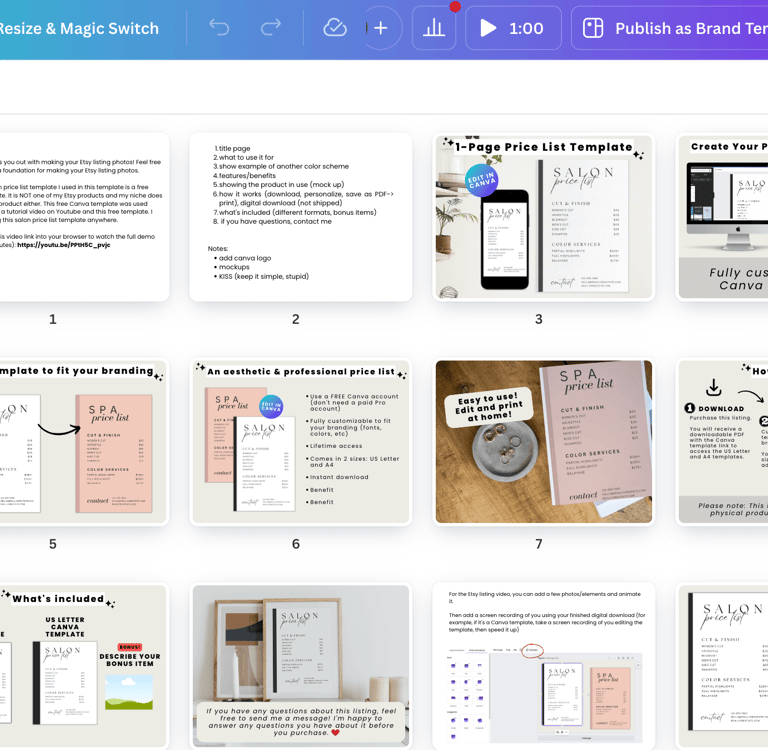Select page 6 'aesthetic & professional price list'
Image resolution: width=768 pixels, height=750 pixels.
(x=301, y=442)
